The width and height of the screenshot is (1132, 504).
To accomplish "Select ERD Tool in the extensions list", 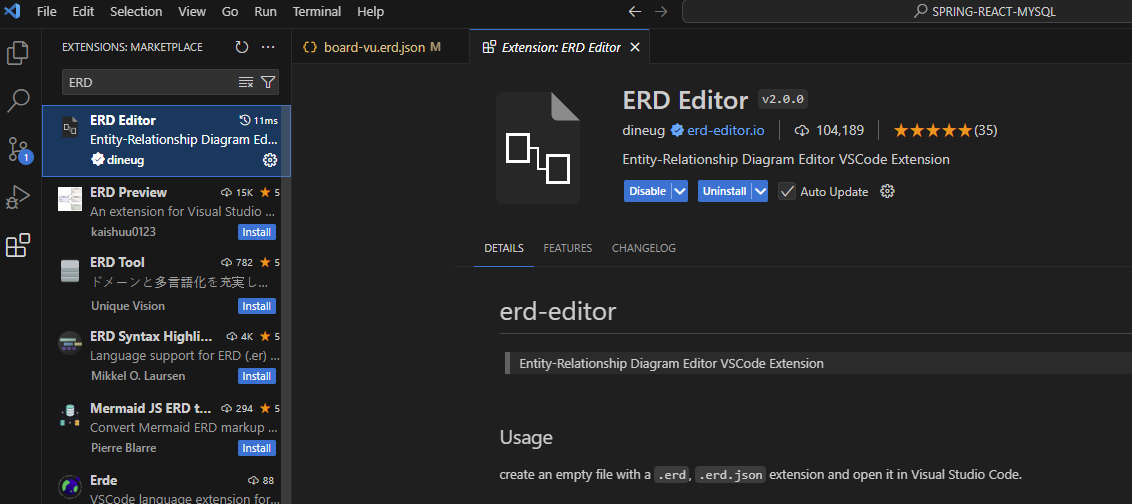I will [167, 284].
